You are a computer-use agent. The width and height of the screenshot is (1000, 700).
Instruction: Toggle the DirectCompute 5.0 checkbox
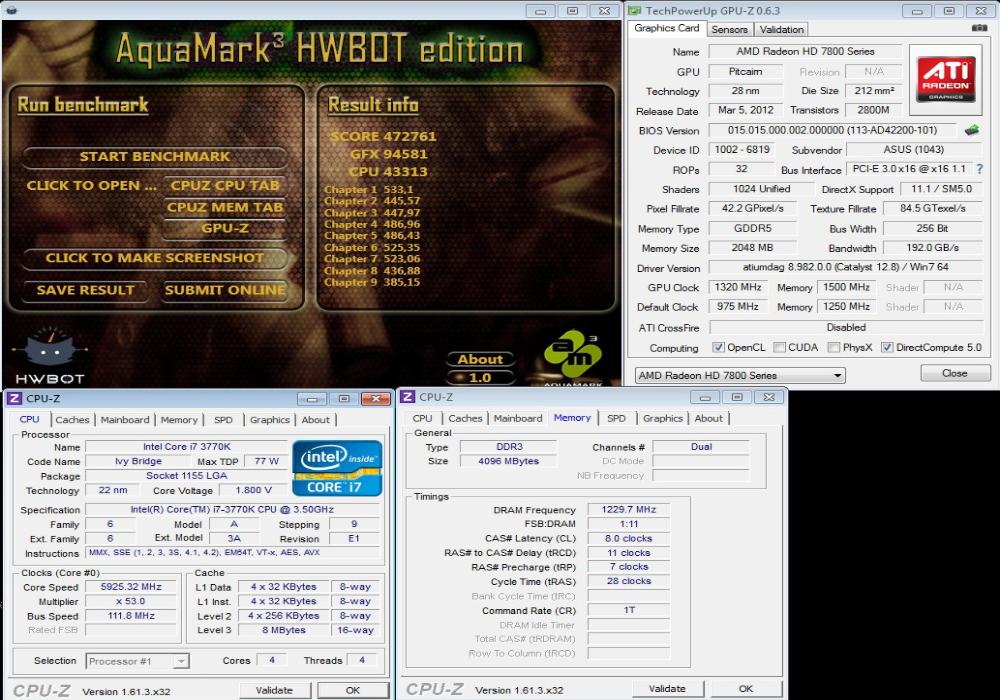[x=887, y=347]
